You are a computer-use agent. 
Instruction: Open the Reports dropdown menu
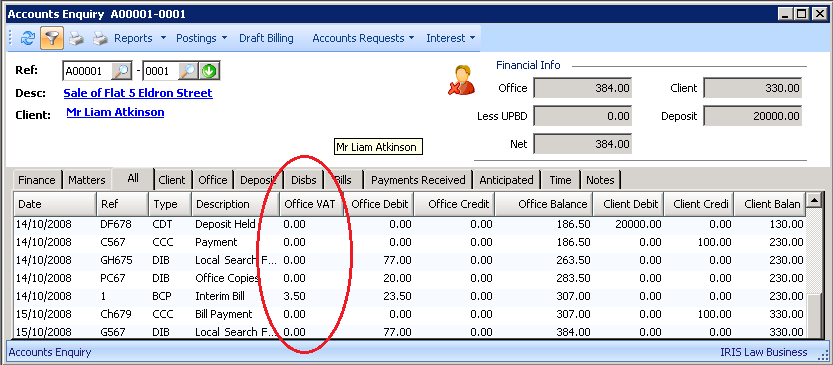pos(140,38)
